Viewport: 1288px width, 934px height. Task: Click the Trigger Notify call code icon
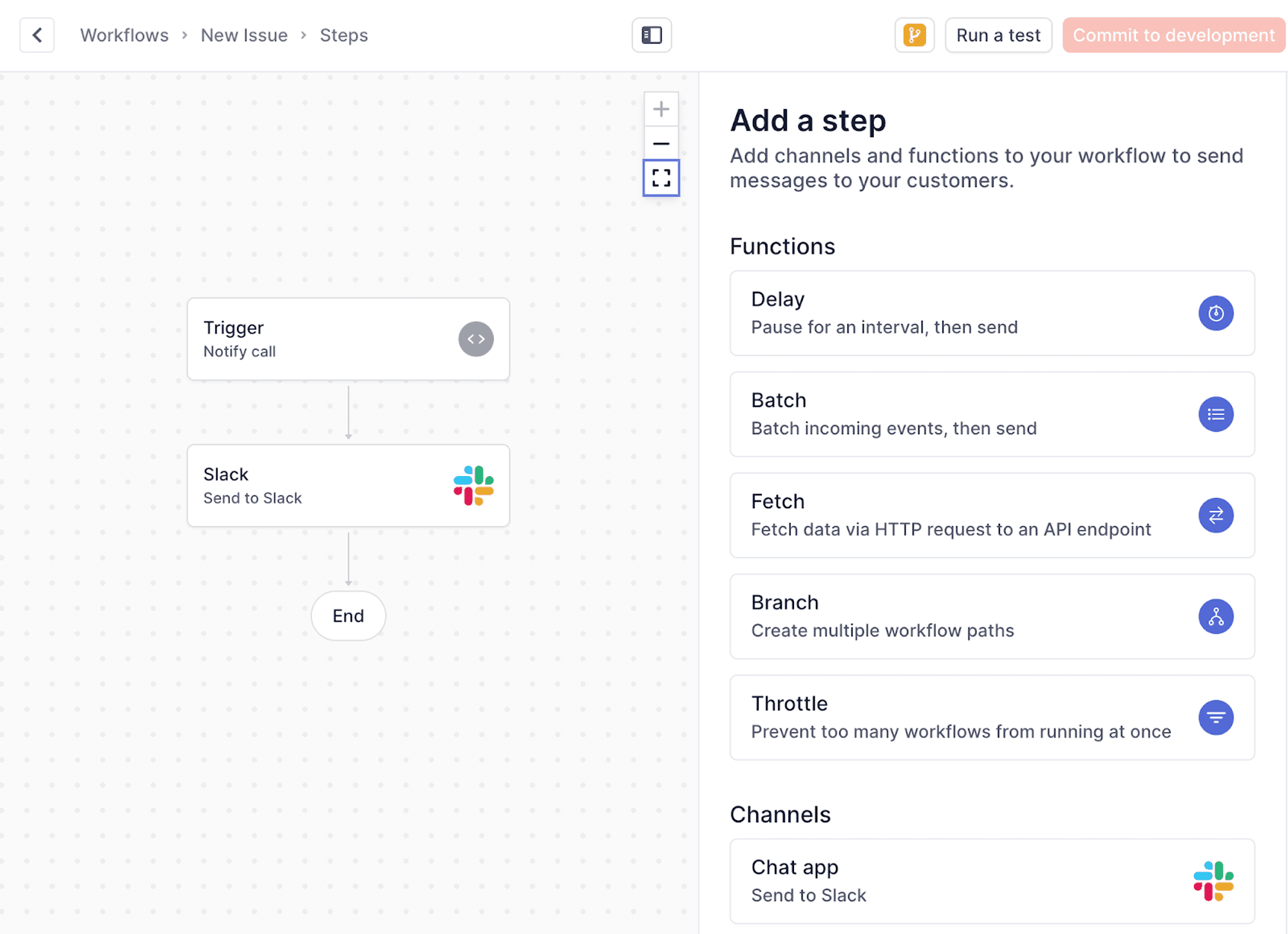[x=476, y=338]
